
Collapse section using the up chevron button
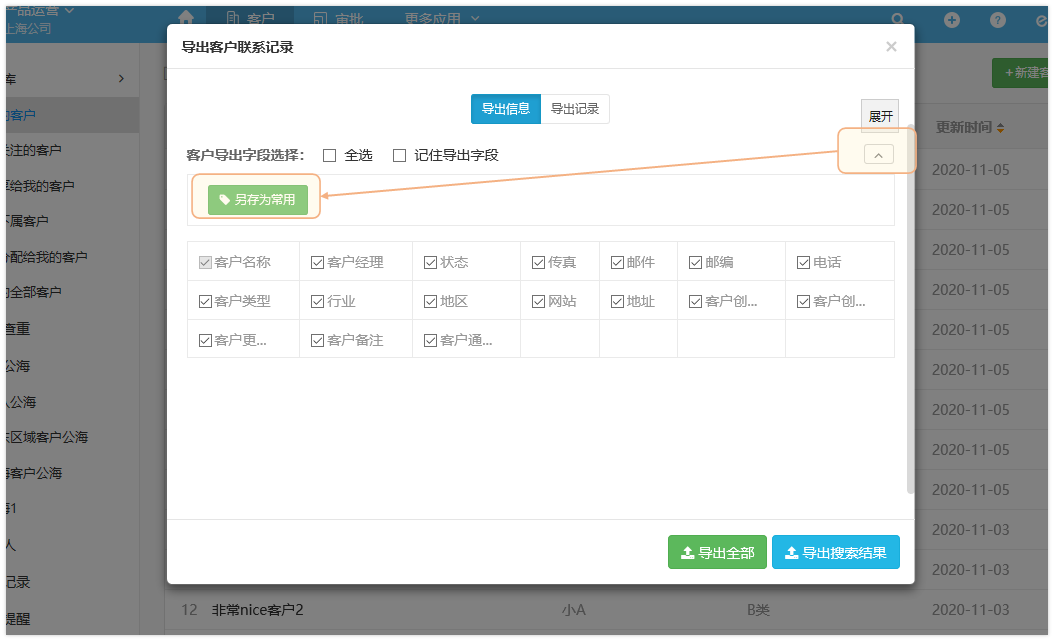[x=878, y=154]
